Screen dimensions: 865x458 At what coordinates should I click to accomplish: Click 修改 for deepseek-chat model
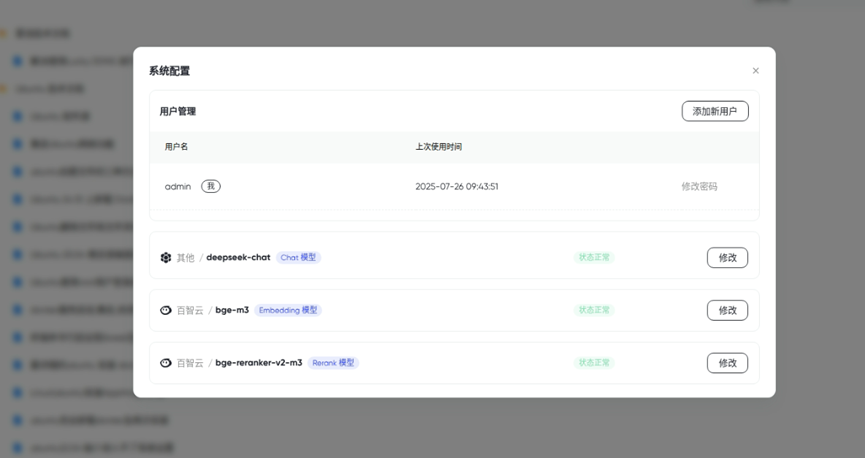tap(727, 258)
